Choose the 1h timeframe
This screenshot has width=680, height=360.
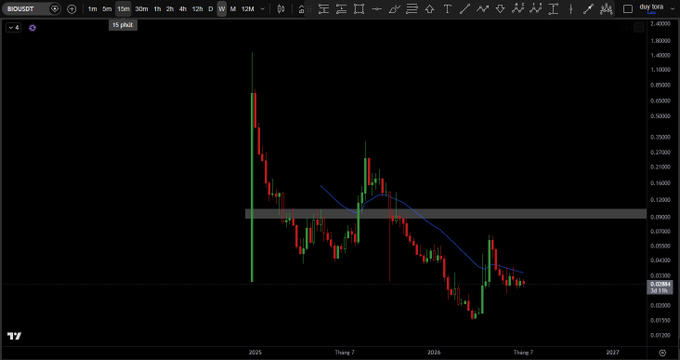(157, 9)
